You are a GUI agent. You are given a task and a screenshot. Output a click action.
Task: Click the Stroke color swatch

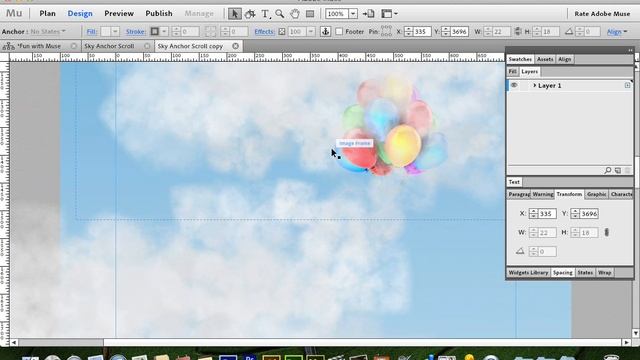click(154, 31)
